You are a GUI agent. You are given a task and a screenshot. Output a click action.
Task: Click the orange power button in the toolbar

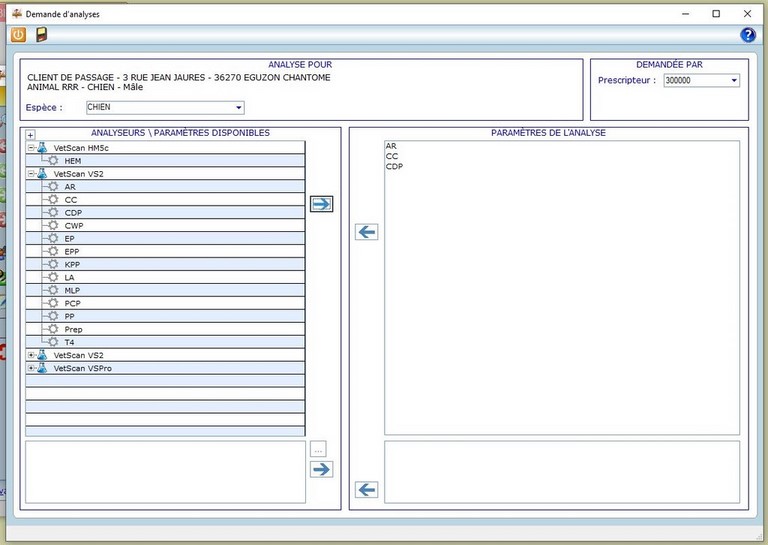click(18, 35)
